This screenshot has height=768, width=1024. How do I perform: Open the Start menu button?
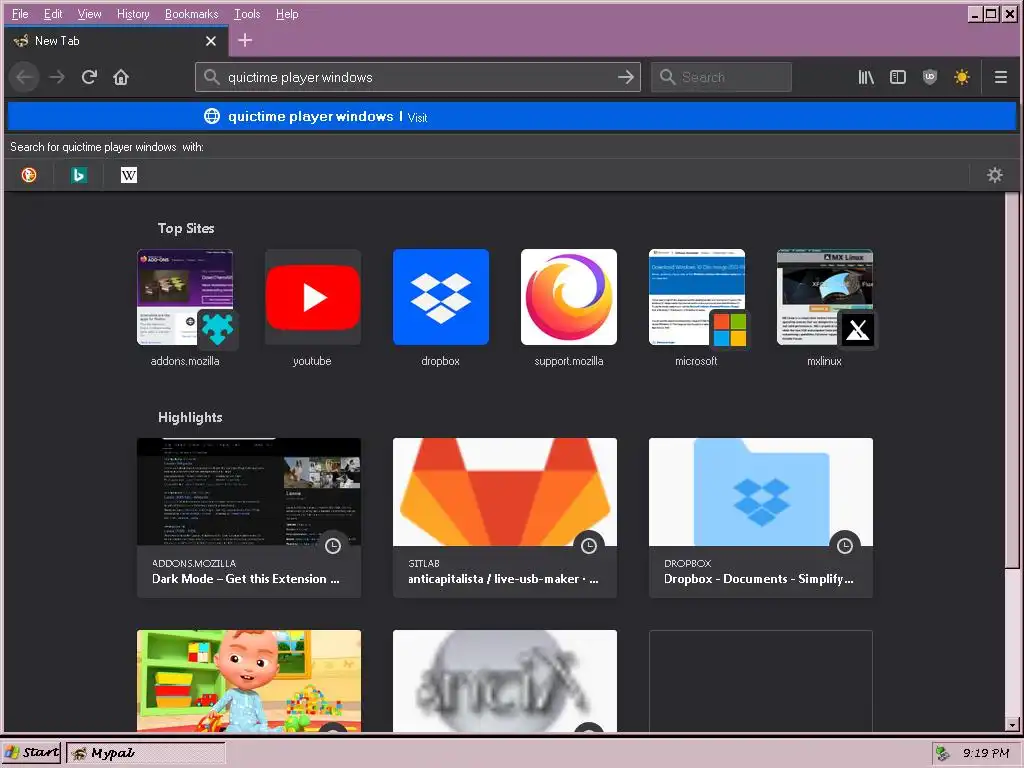31,753
